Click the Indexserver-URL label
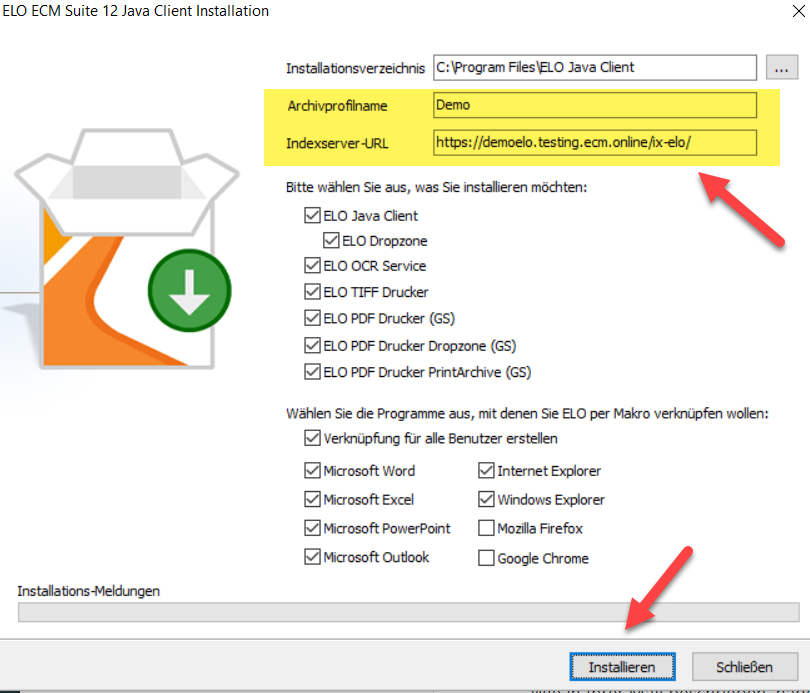 tap(337, 143)
